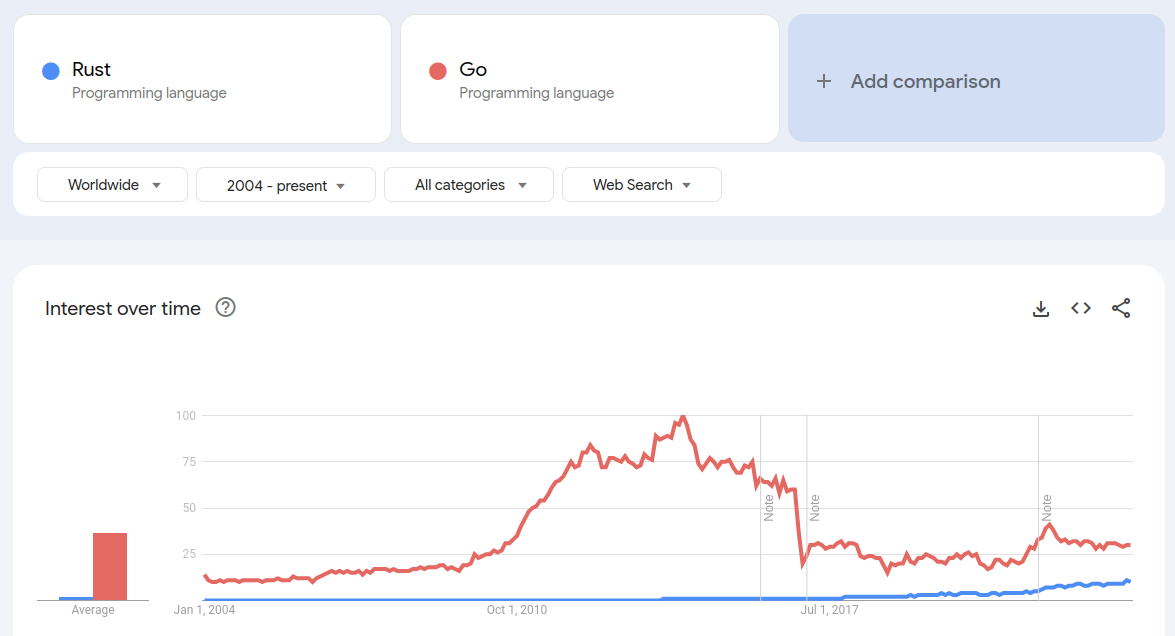This screenshot has height=636, width=1175.
Task: Open help for Interest over time
Action: (x=226, y=308)
